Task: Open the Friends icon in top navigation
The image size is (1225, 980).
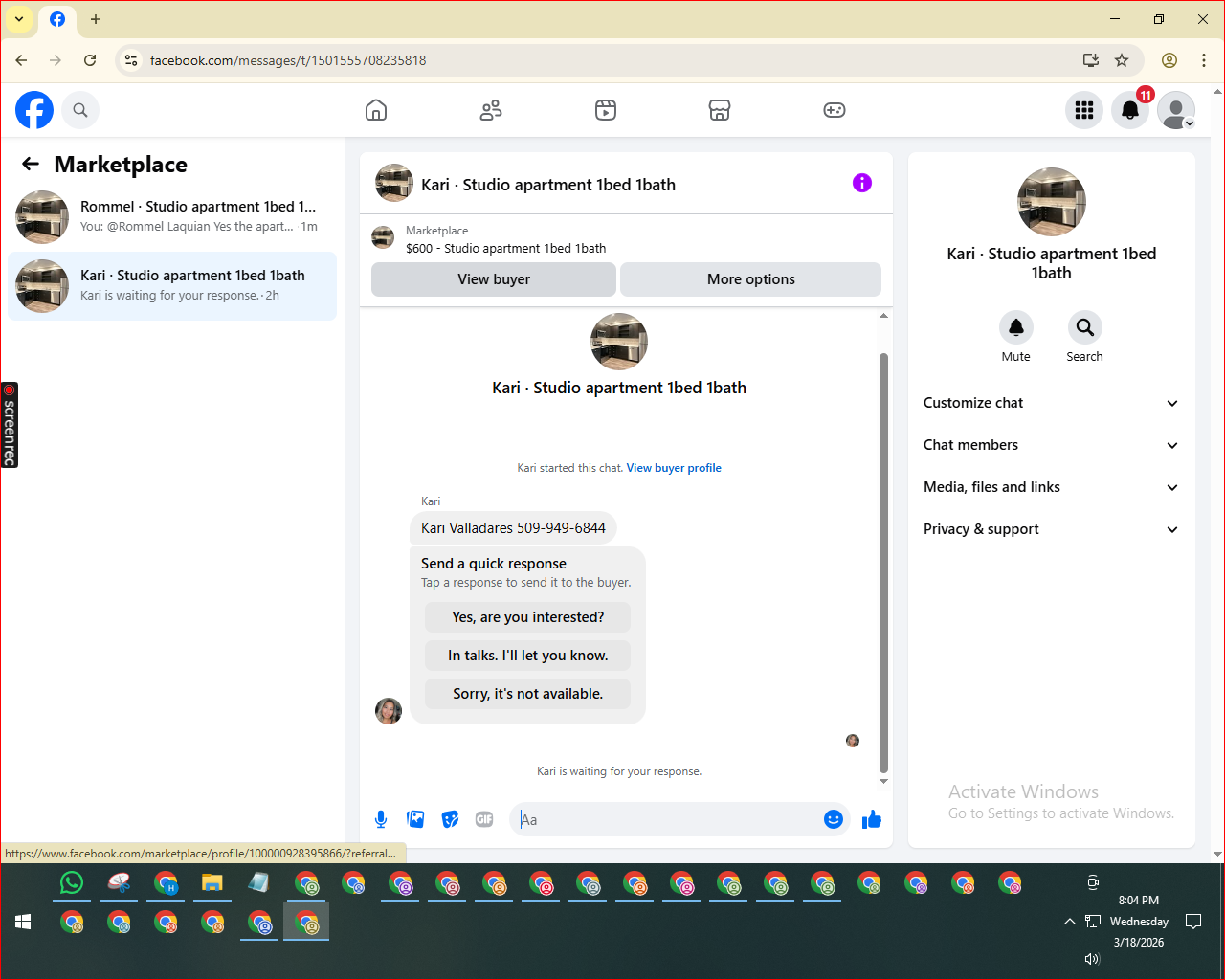Action: (x=491, y=110)
